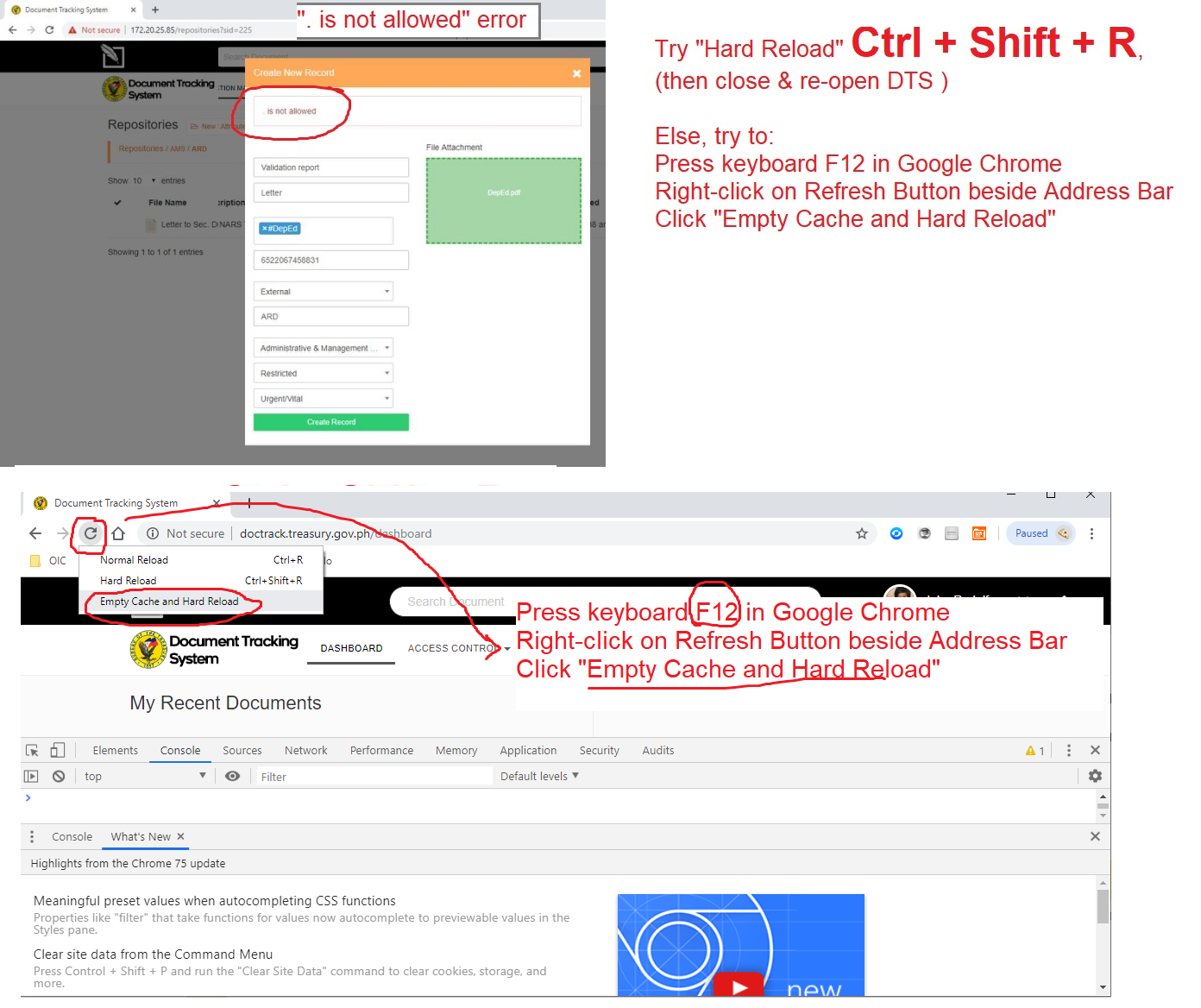
Task: Click the quill logo icon in top window header
Action: click(x=113, y=56)
